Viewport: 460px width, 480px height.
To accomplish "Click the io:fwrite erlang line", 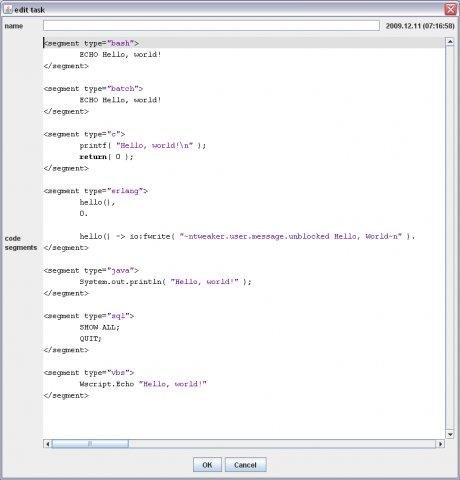I will pos(247,236).
